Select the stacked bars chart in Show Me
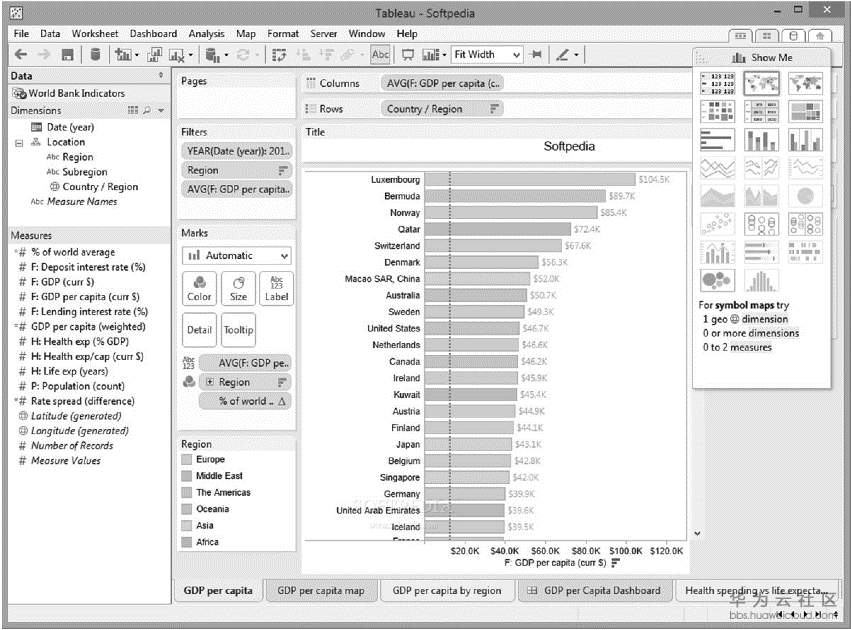The height and width of the screenshot is (630, 851). [x=761, y=140]
